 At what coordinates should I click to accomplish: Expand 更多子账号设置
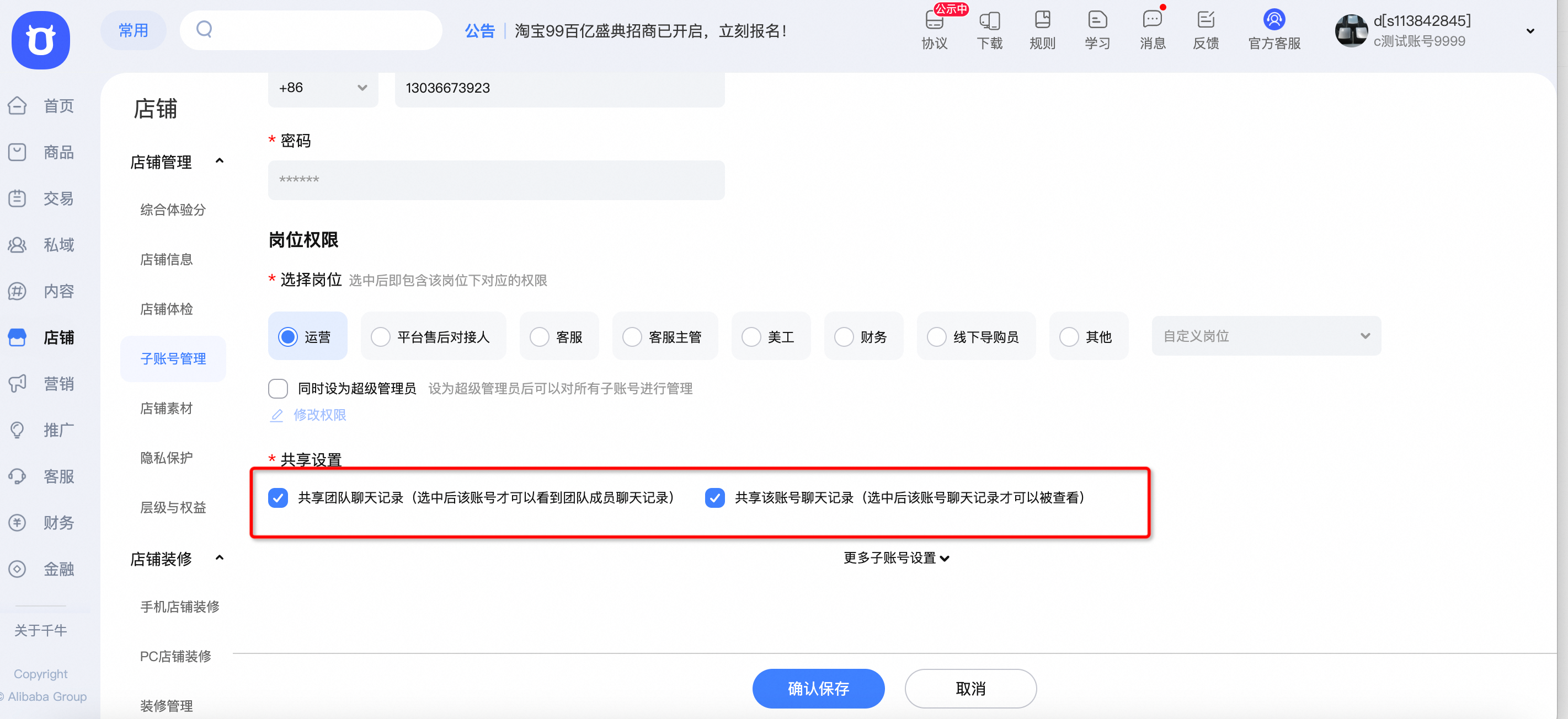895,558
